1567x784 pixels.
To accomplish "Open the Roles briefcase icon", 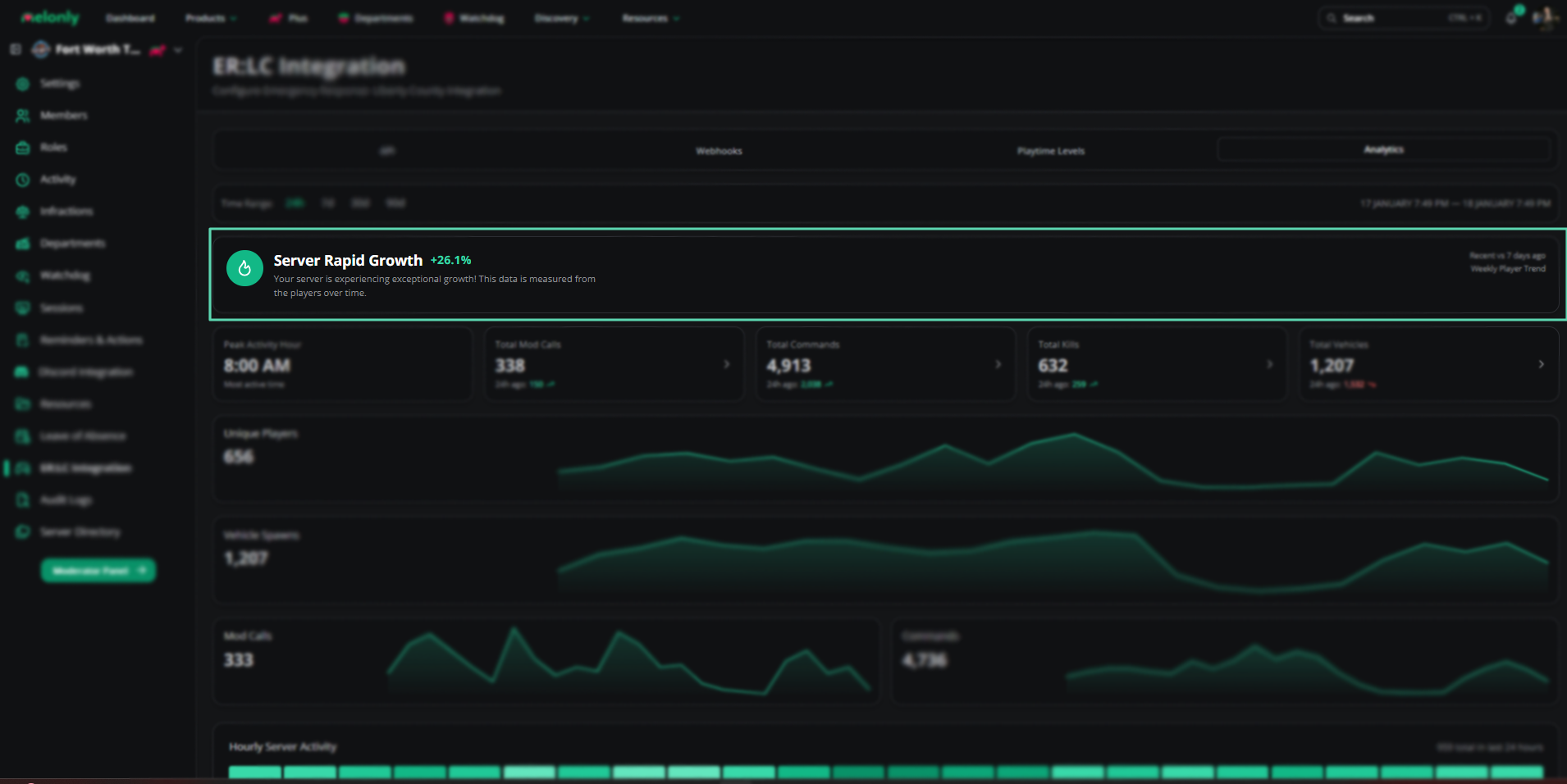I will [23, 148].
